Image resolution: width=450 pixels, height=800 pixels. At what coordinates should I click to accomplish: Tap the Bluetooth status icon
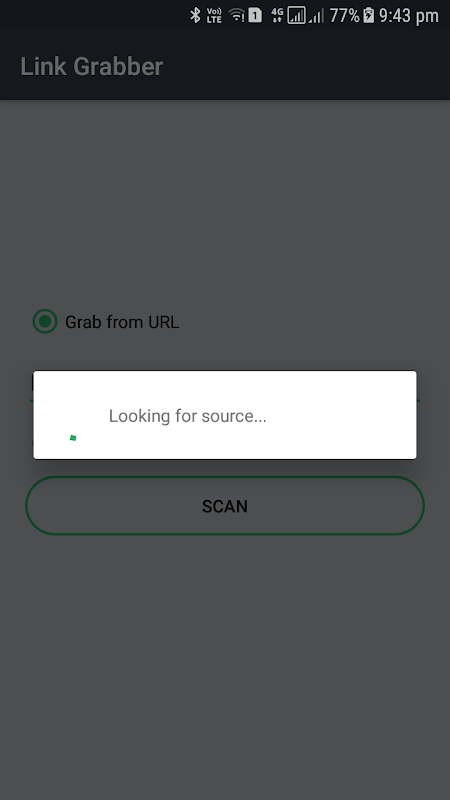click(195, 15)
